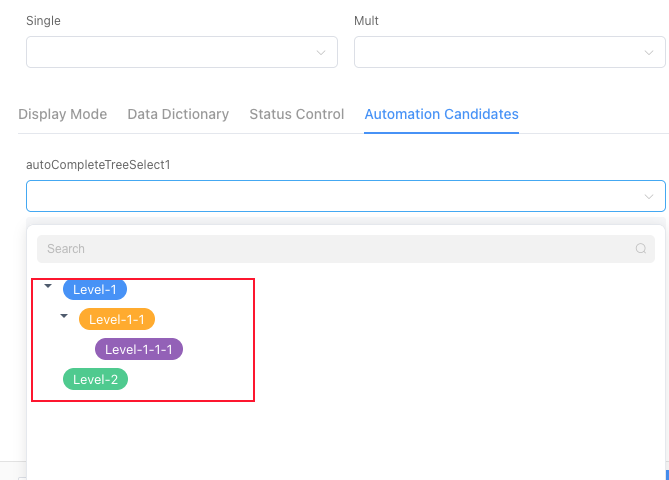Viewport: 669px width, 480px height.
Task: Select the green Level-2 tag
Action: coord(95,380)
